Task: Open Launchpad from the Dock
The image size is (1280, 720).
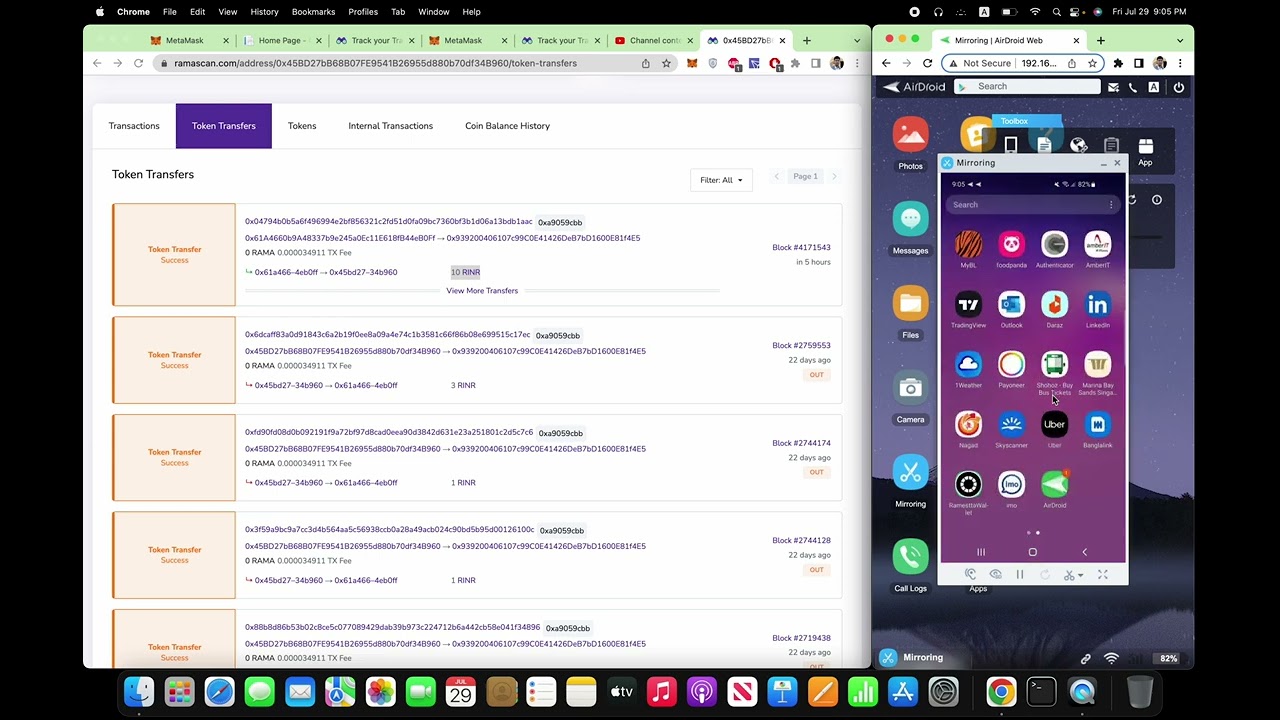Action: click(x=179, y=692)
